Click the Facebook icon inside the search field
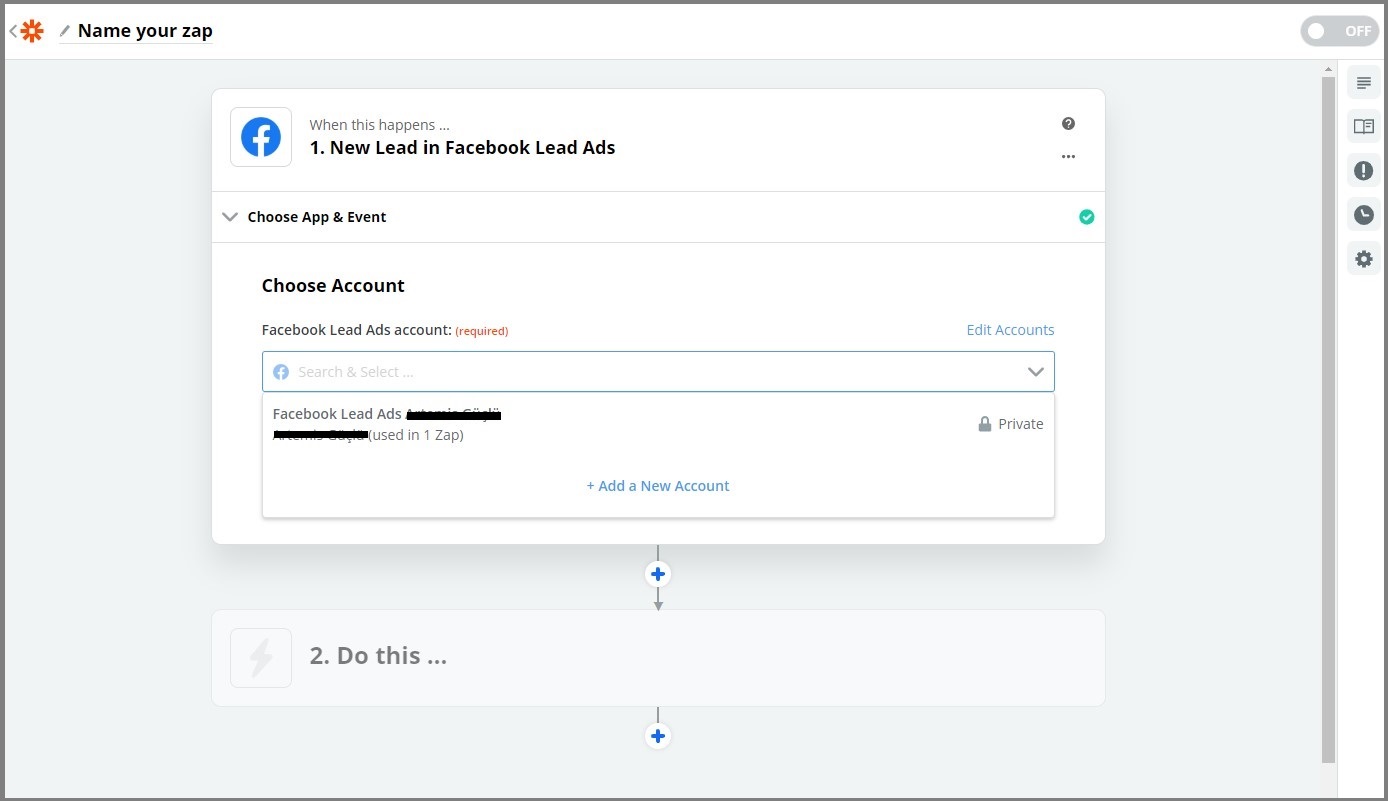 [281, 372]
